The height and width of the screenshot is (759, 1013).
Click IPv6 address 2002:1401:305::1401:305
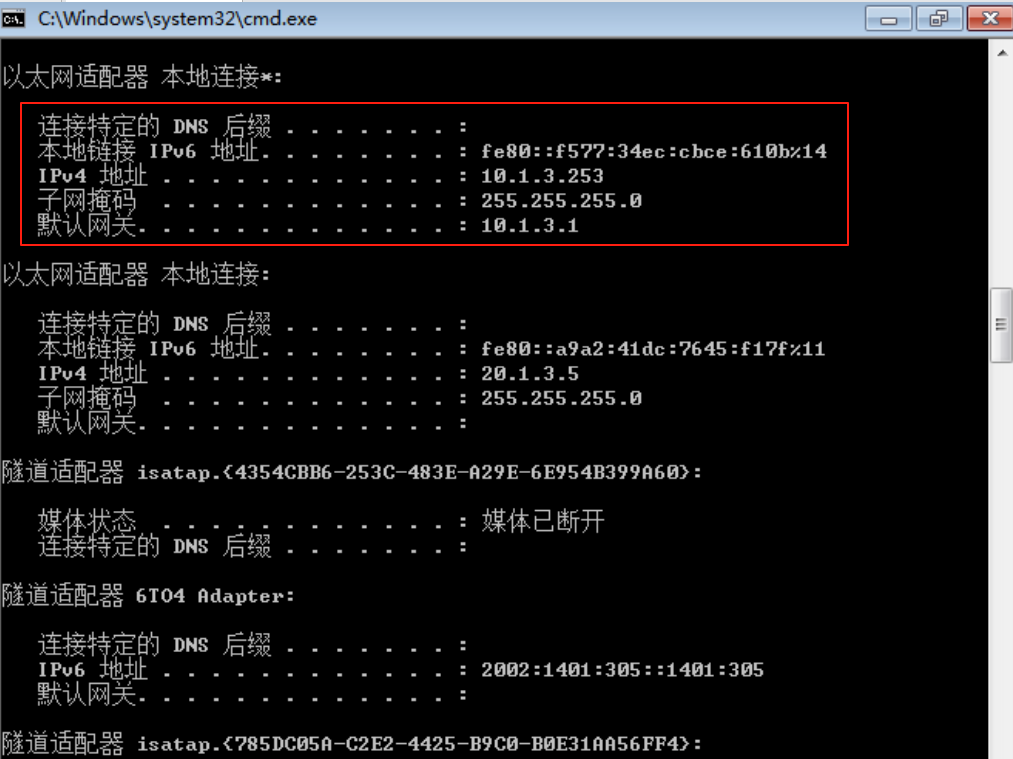pyautogui.click(x=622, y=670)
